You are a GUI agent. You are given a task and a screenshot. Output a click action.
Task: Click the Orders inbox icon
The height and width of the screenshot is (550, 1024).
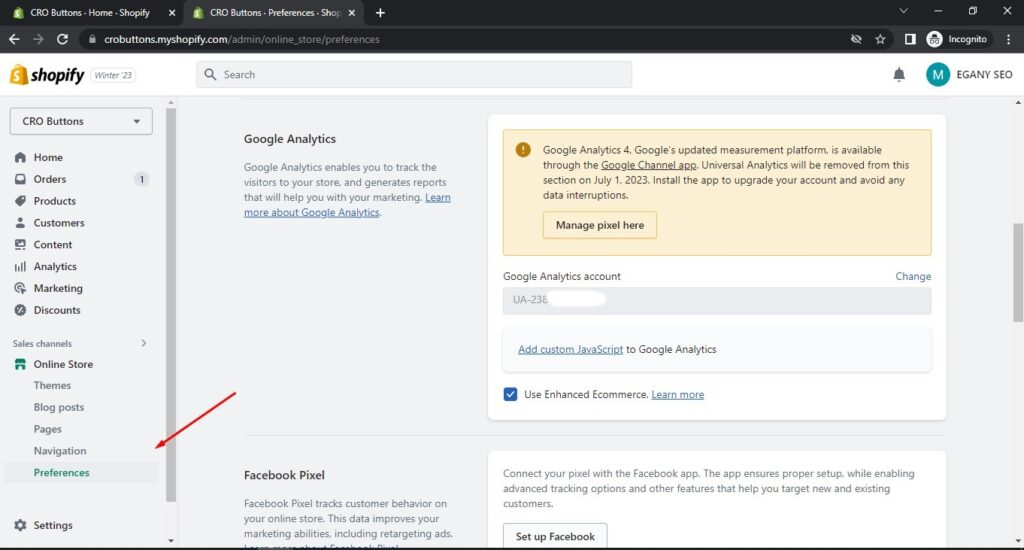tap(20, 179)
